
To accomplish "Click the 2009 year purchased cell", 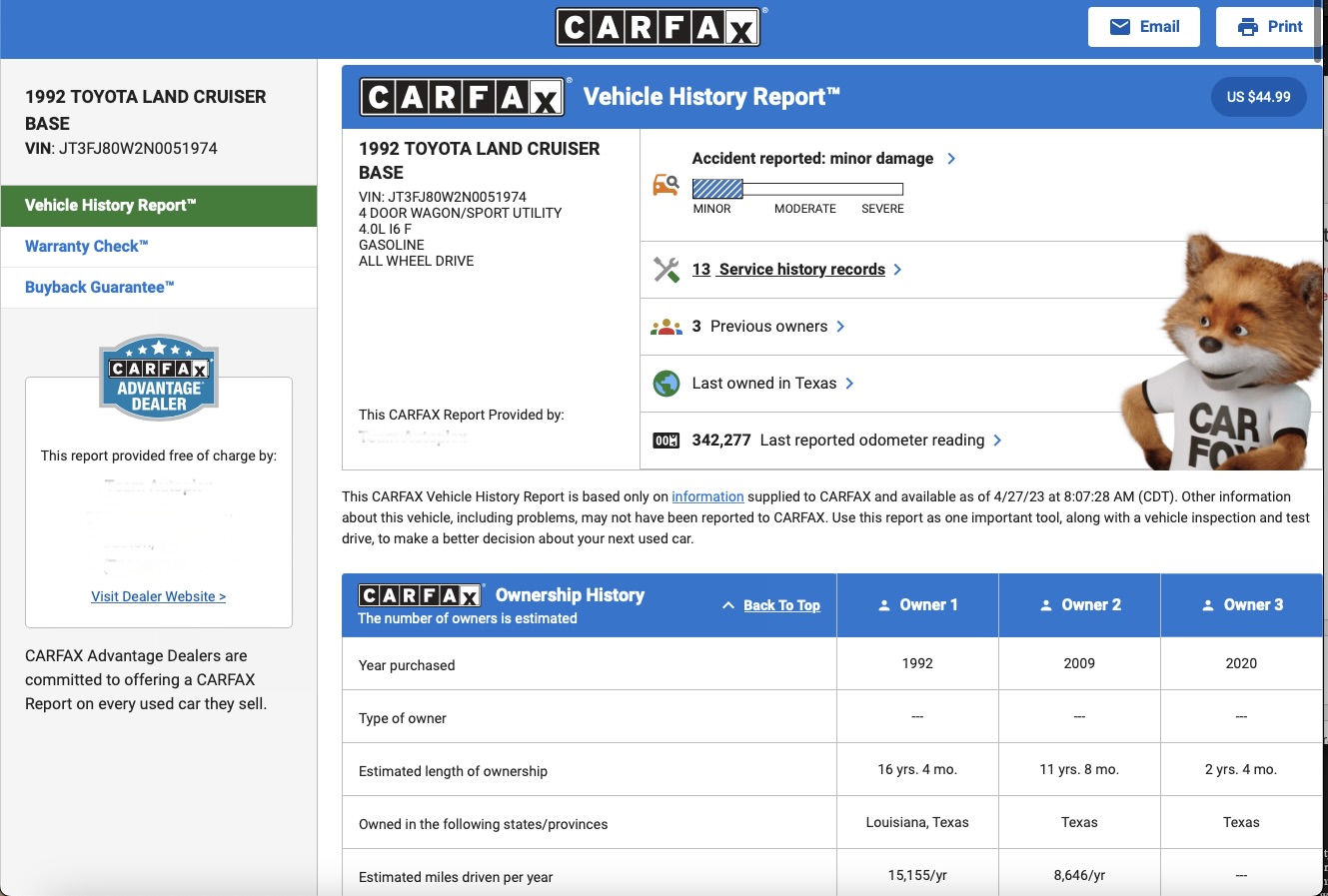I will [x=1079, y=663].
